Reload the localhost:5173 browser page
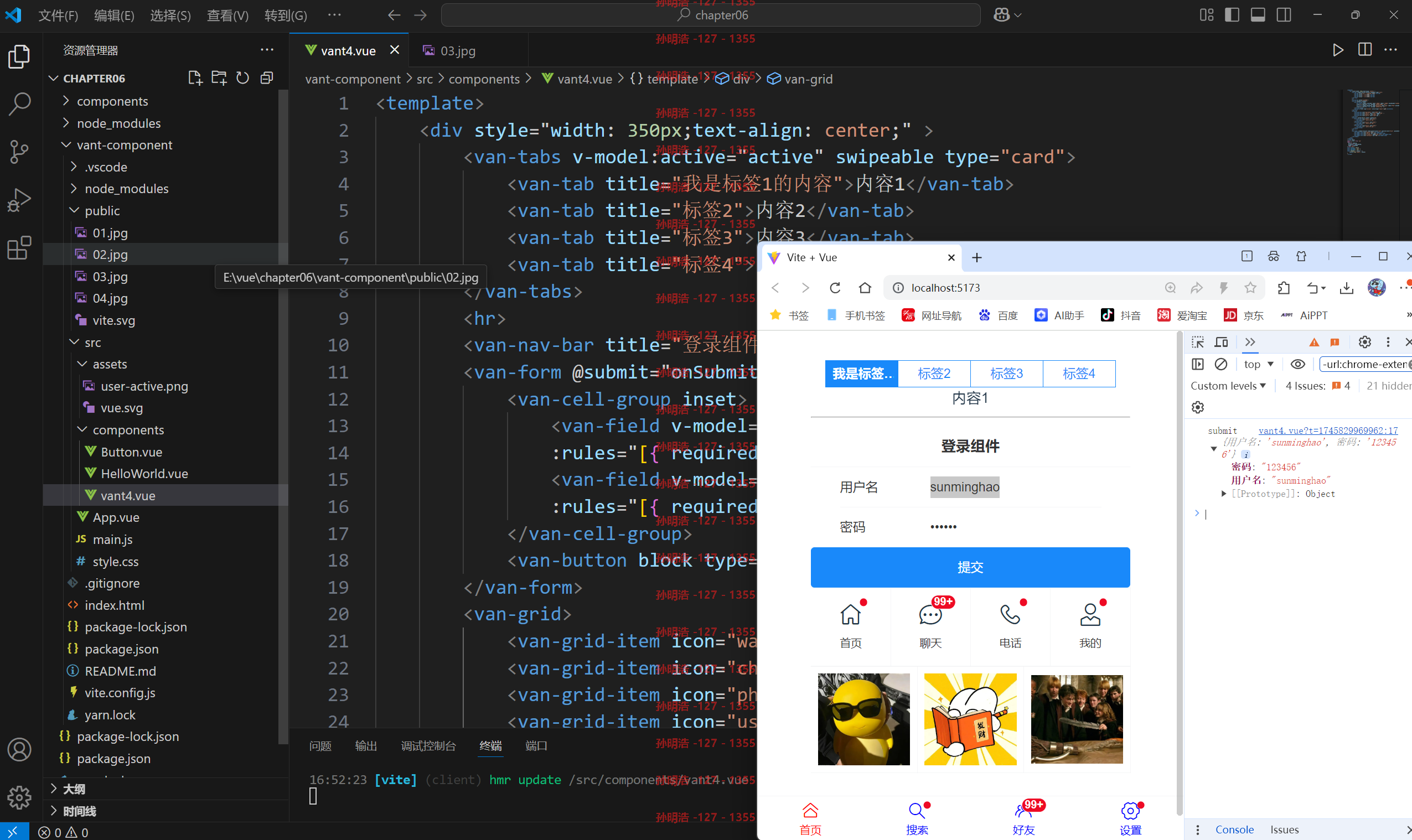Image resolution: width=1412 pixels, height=840 pixels. (x=835, y=288)
